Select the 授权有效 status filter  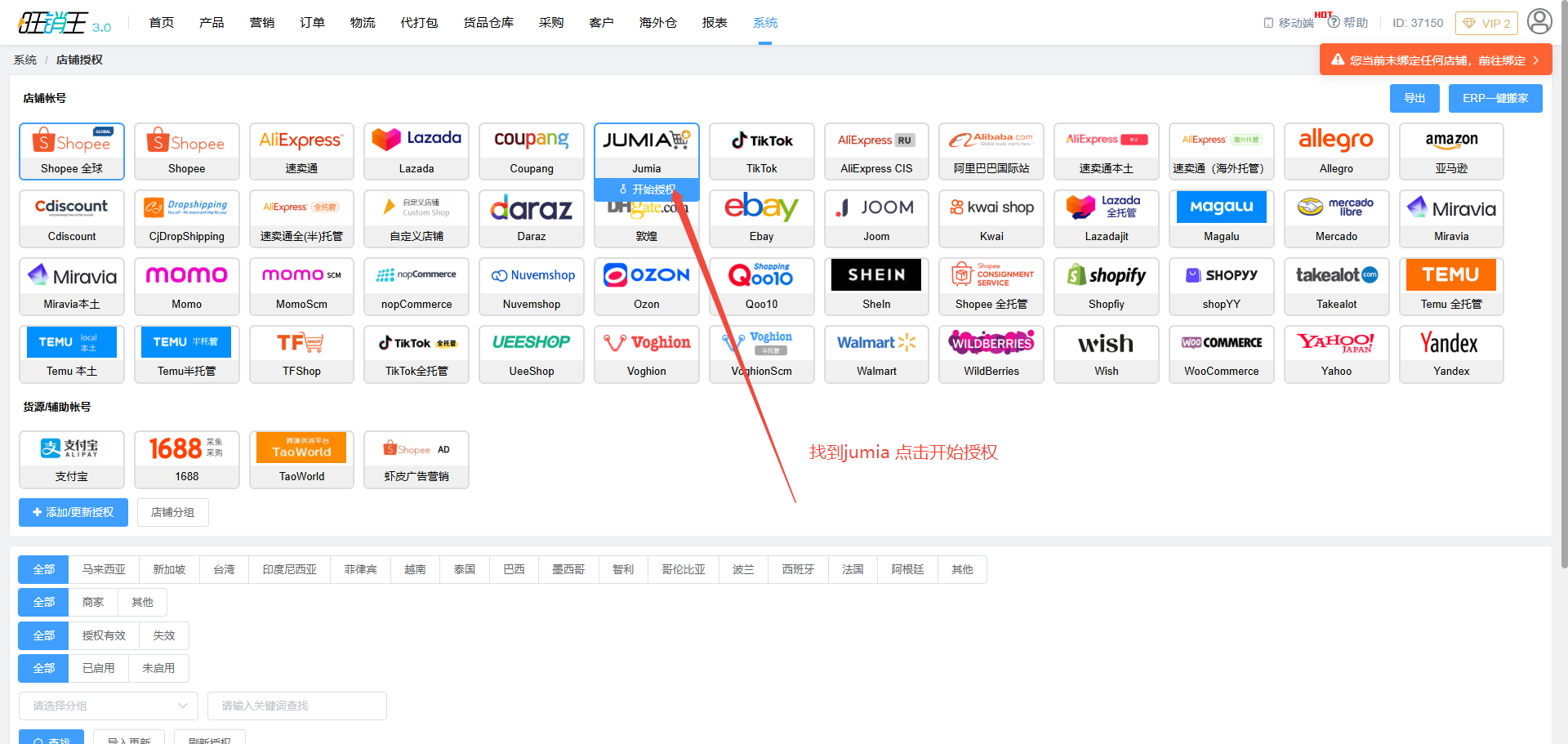click(104, 635)
